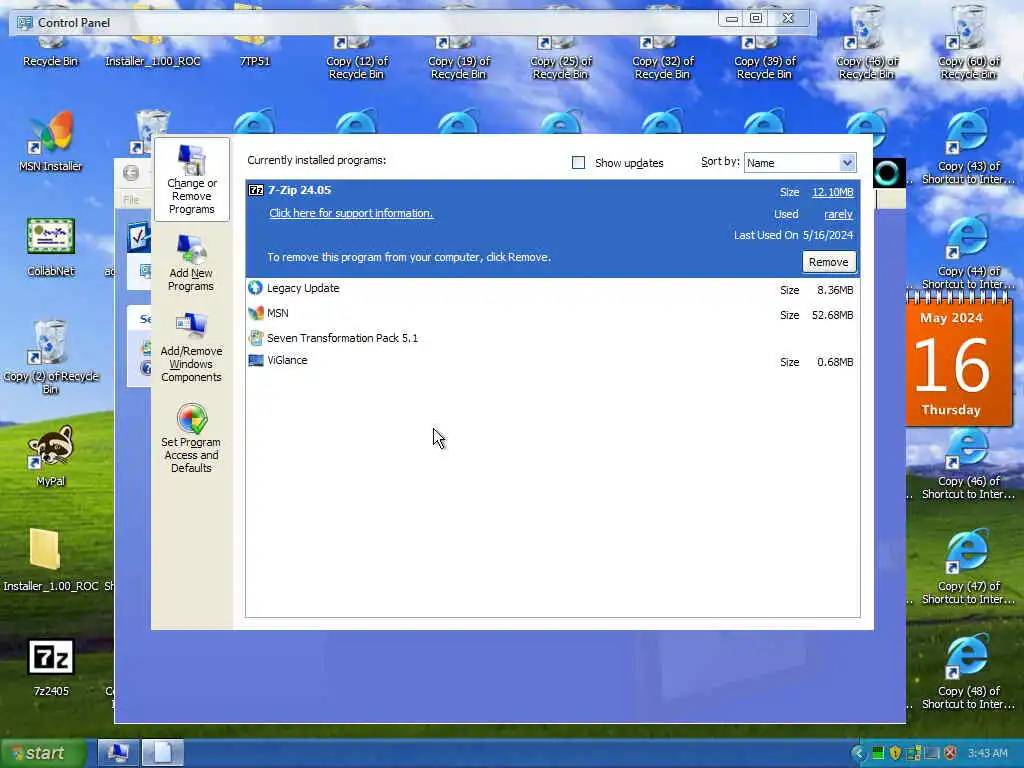Open Add/Remove Windows Components
This screenshot has height=768, width=1024.
click(191, 347)
